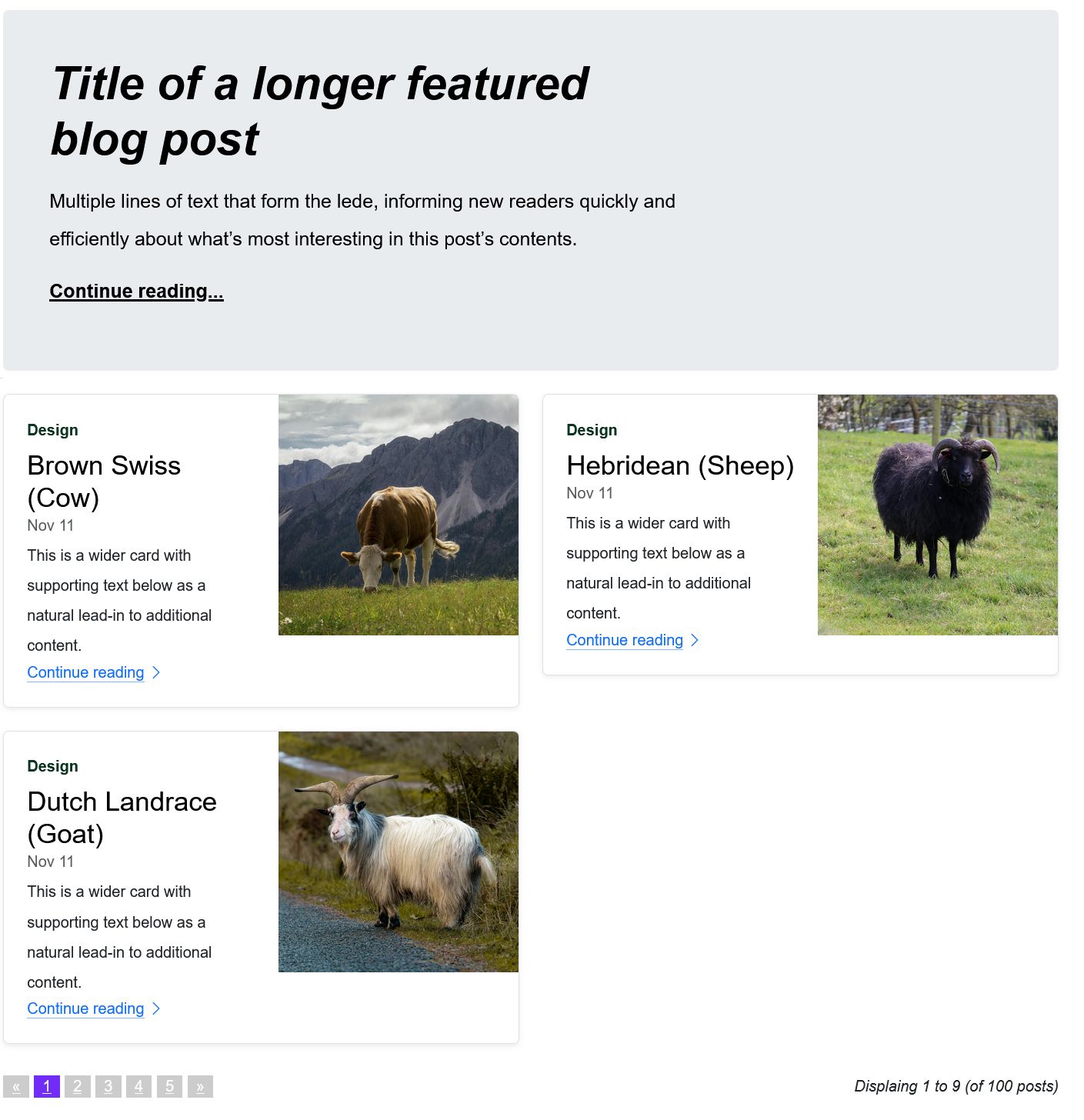
Task: Jump to pagination page 5
Action: click(169, 1087)
